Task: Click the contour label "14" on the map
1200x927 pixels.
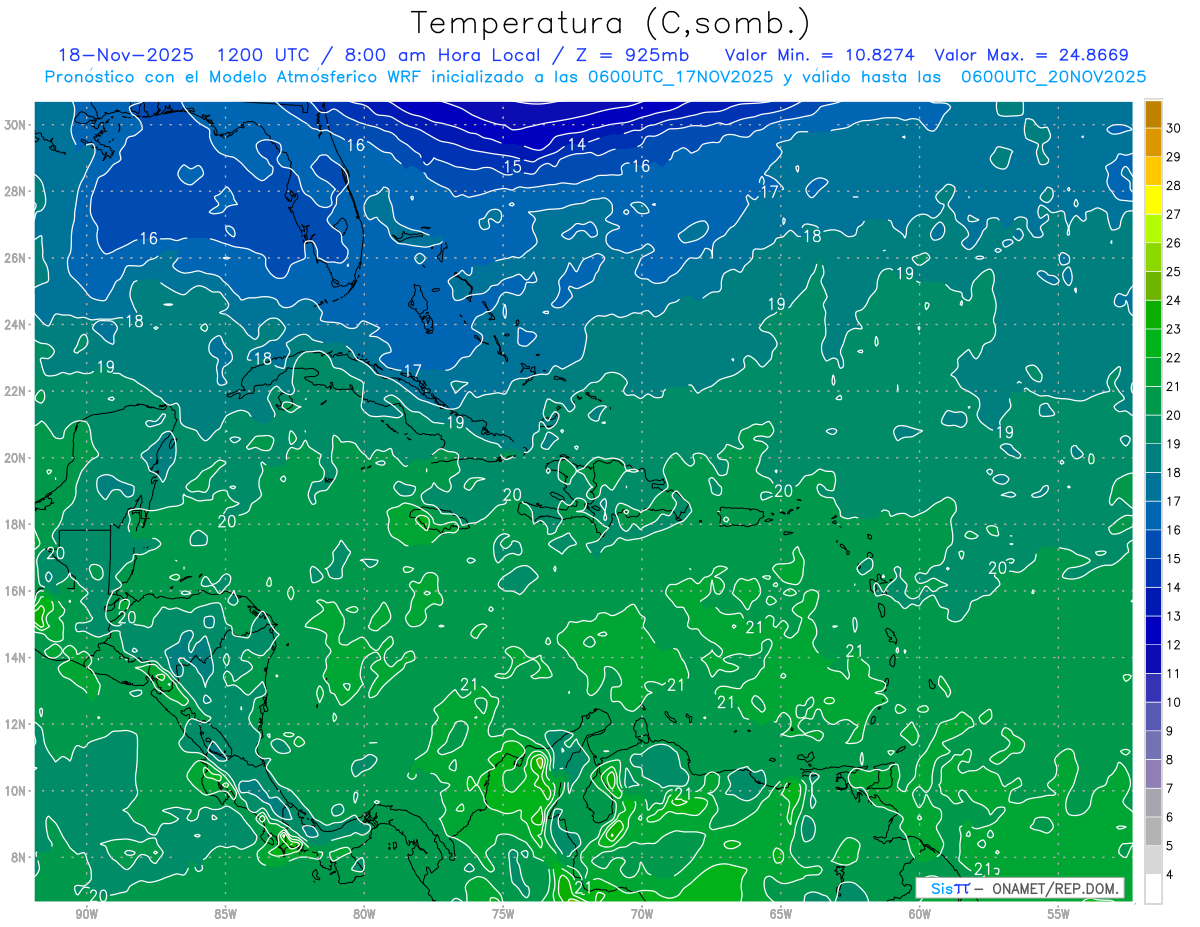Action: (x=577, y=145)
